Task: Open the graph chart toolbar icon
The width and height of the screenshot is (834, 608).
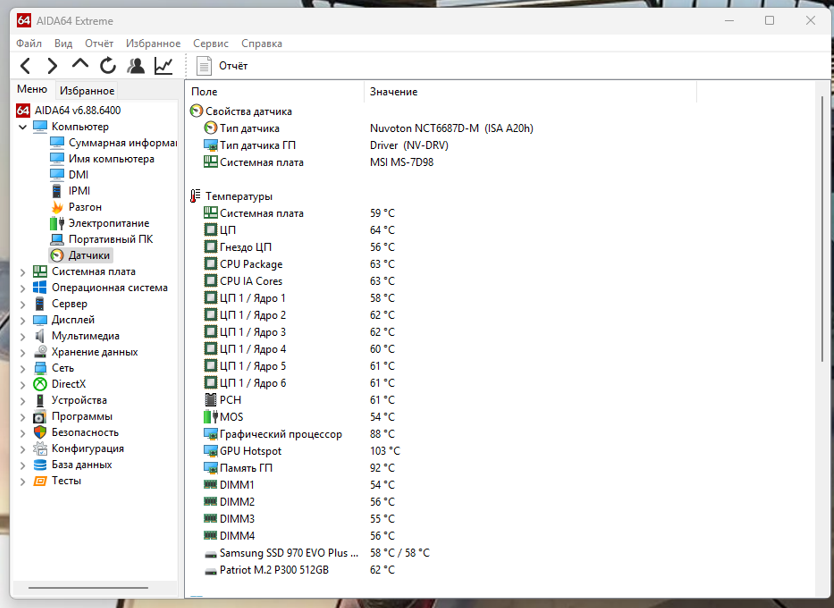Action: pyautogui.click(x=163, y=66)
